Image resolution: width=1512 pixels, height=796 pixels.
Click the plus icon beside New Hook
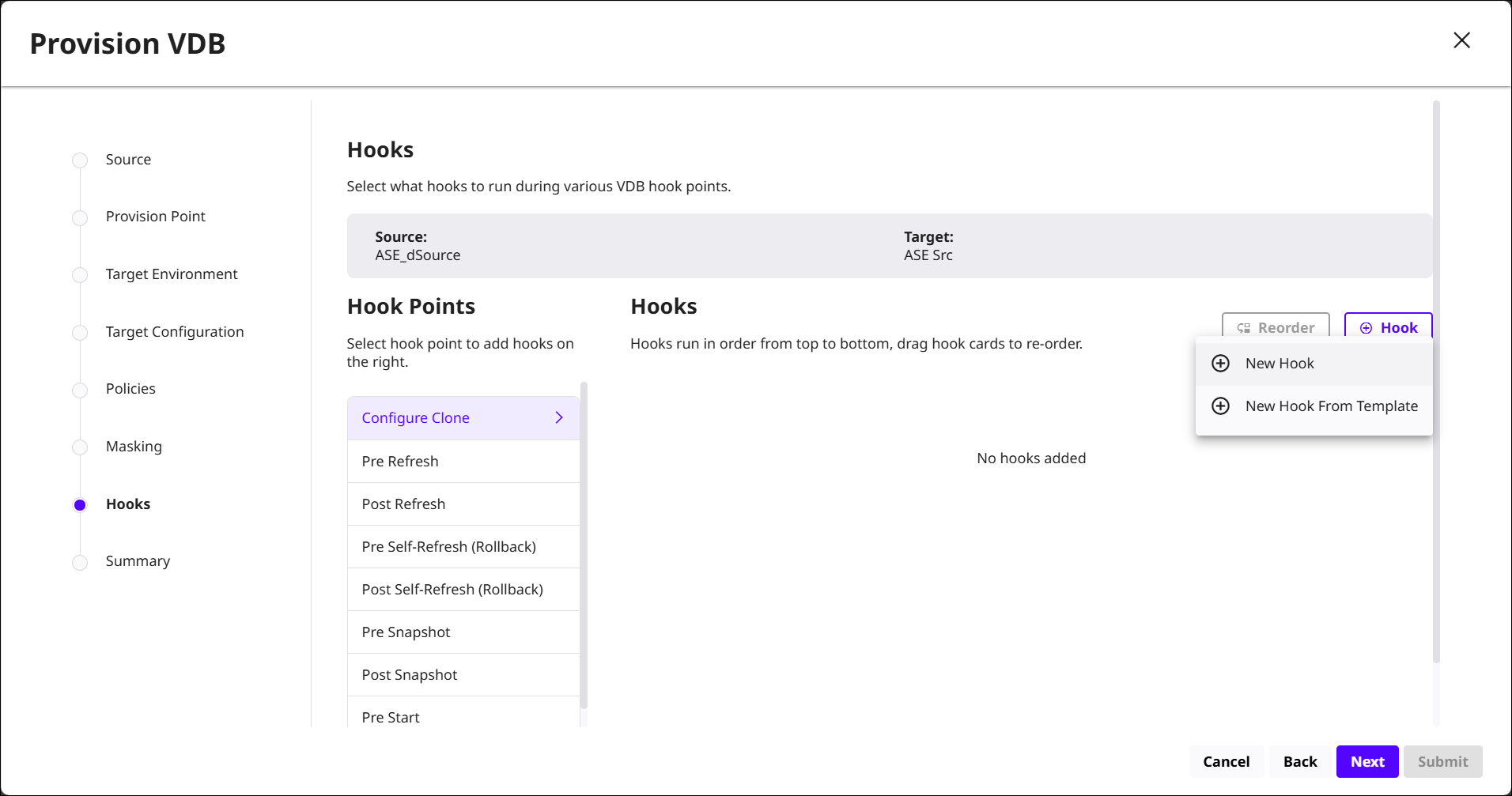[1220, 364]
